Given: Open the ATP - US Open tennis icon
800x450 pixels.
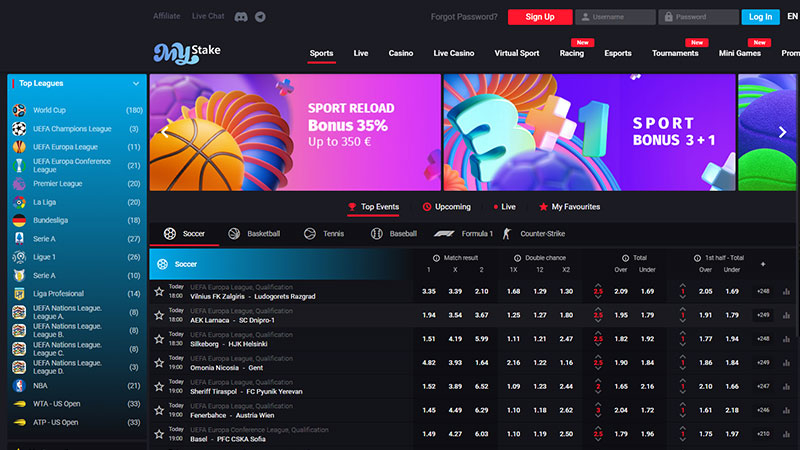Looking at the screenshot, I should click(x=19, y=422).
